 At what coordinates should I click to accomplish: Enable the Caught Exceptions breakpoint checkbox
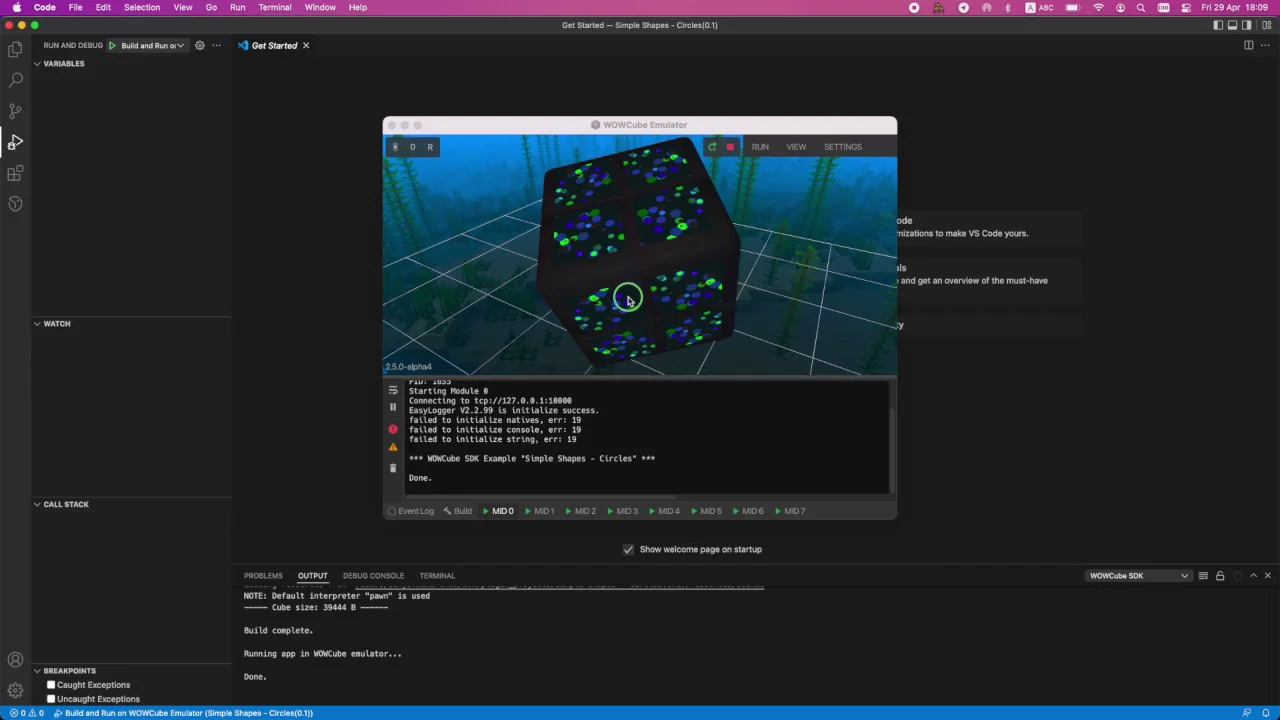coord(51,685)
